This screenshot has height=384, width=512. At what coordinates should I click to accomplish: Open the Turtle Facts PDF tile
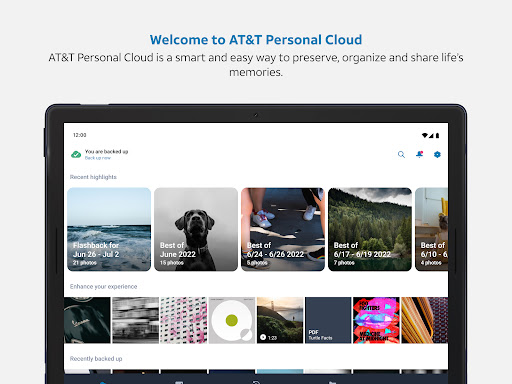(x=328, y=320)
